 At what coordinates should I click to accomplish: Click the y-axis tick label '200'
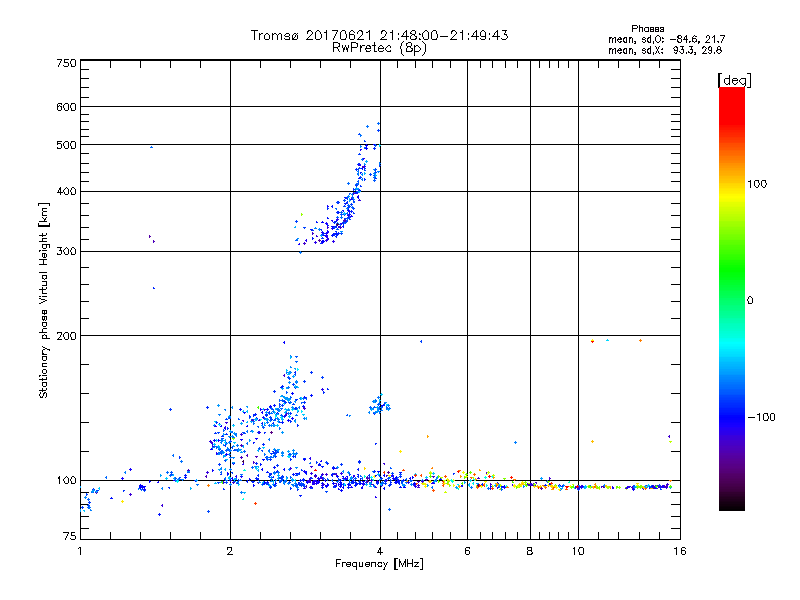(66, 336)
